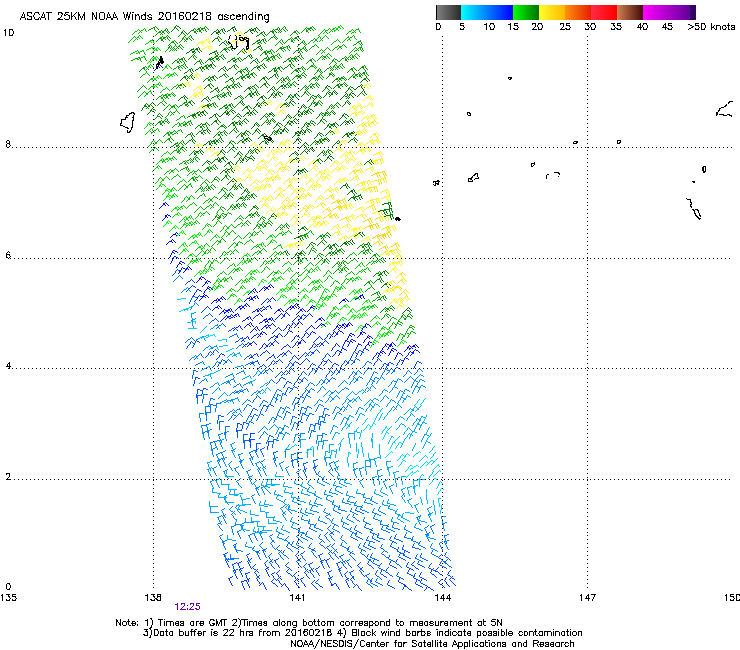Click the island outline near 147.3E 8N
The width and height of the screenshot is (740, 650).
point(619,142)
